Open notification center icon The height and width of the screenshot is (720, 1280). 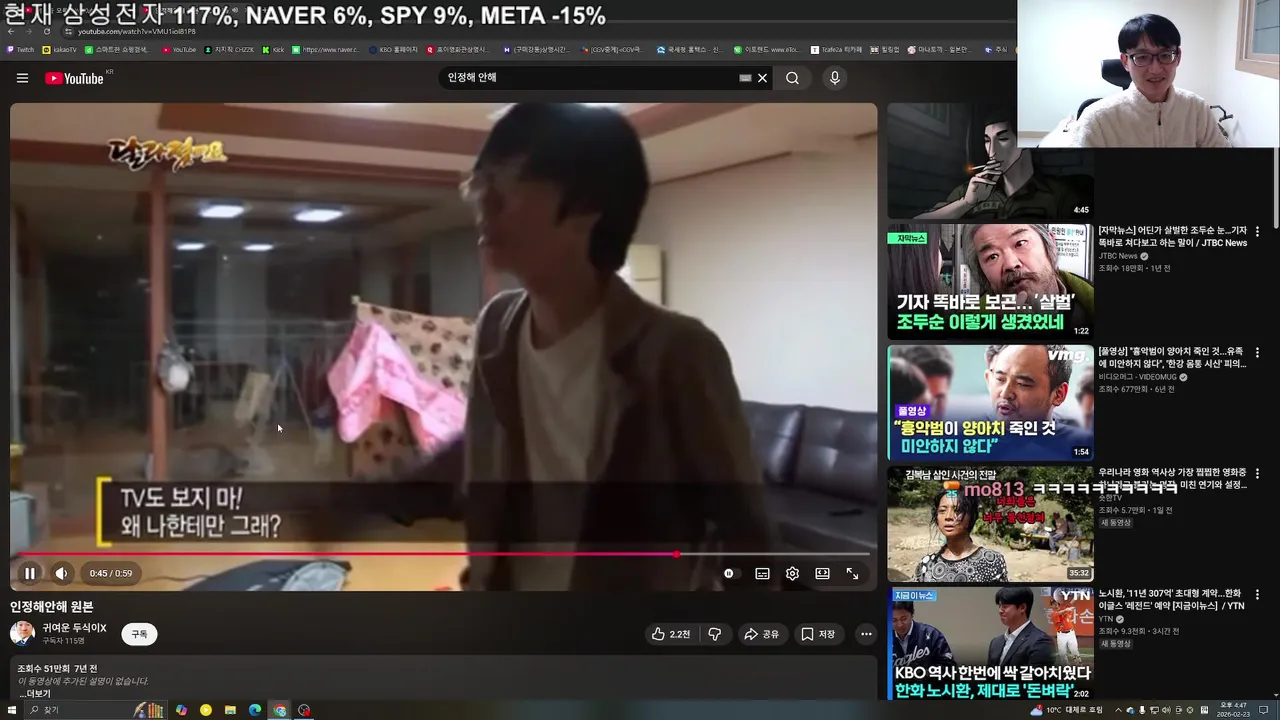pyautogui.click(x=1264, y=710)
